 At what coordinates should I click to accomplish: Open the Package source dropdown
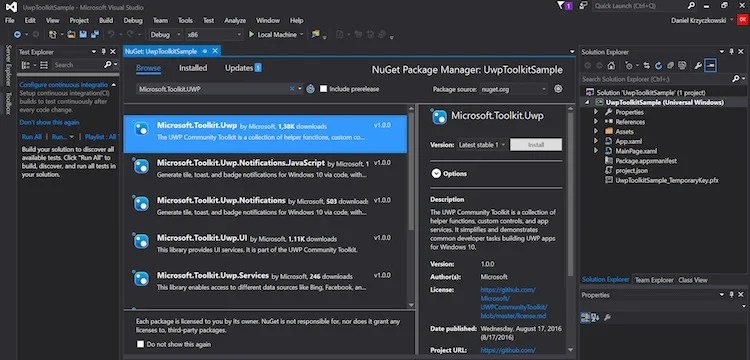click(x=515, y=89)
